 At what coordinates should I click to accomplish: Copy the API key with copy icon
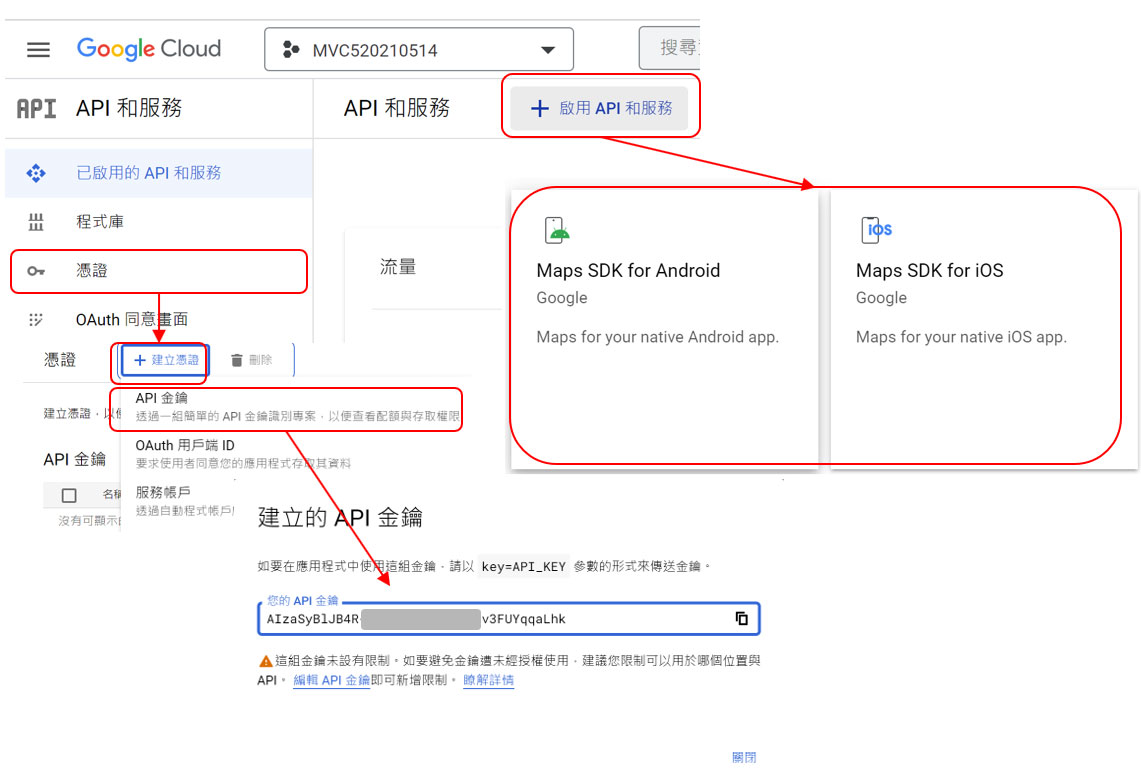(742, 619)
